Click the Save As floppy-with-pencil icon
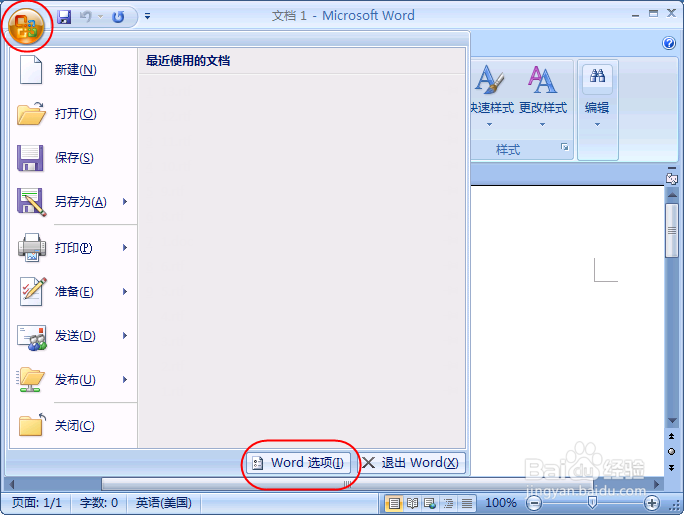Image resolution: width=684 pixels, height=515 pixels. [31, 202]
